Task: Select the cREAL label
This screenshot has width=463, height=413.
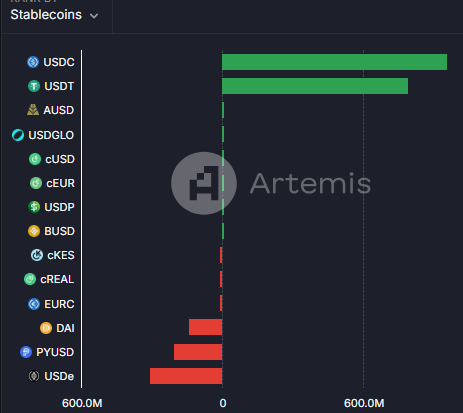Action: click(57, 279)
